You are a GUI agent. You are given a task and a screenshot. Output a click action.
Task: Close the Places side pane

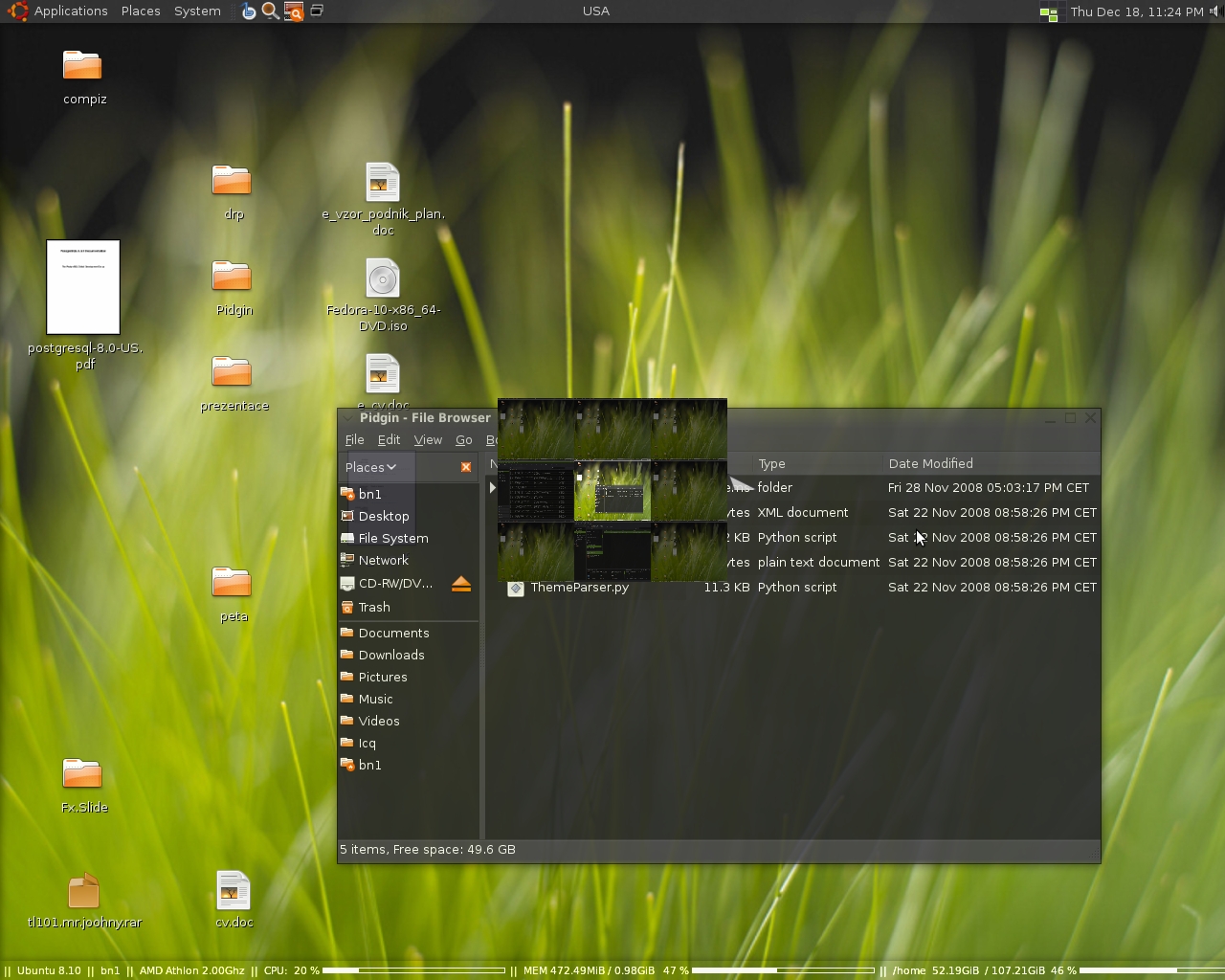coord(466,467)
